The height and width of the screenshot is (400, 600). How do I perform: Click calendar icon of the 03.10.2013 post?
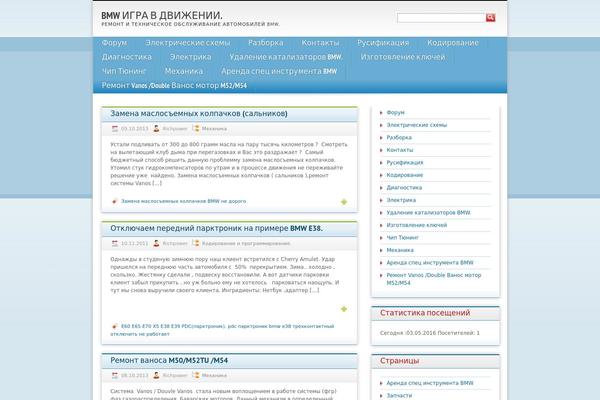pyautogui.click(x=115, y=129)
